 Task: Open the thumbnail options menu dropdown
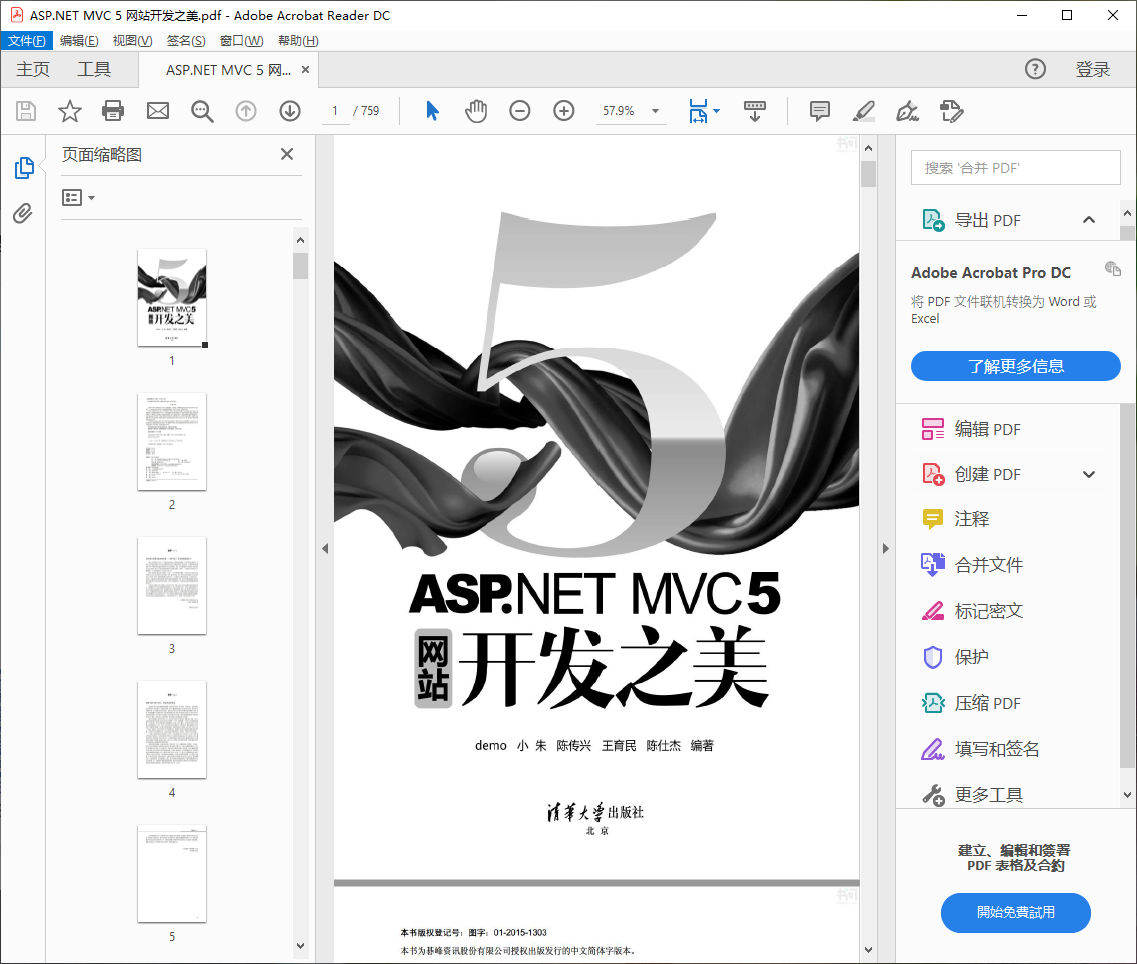79,197
